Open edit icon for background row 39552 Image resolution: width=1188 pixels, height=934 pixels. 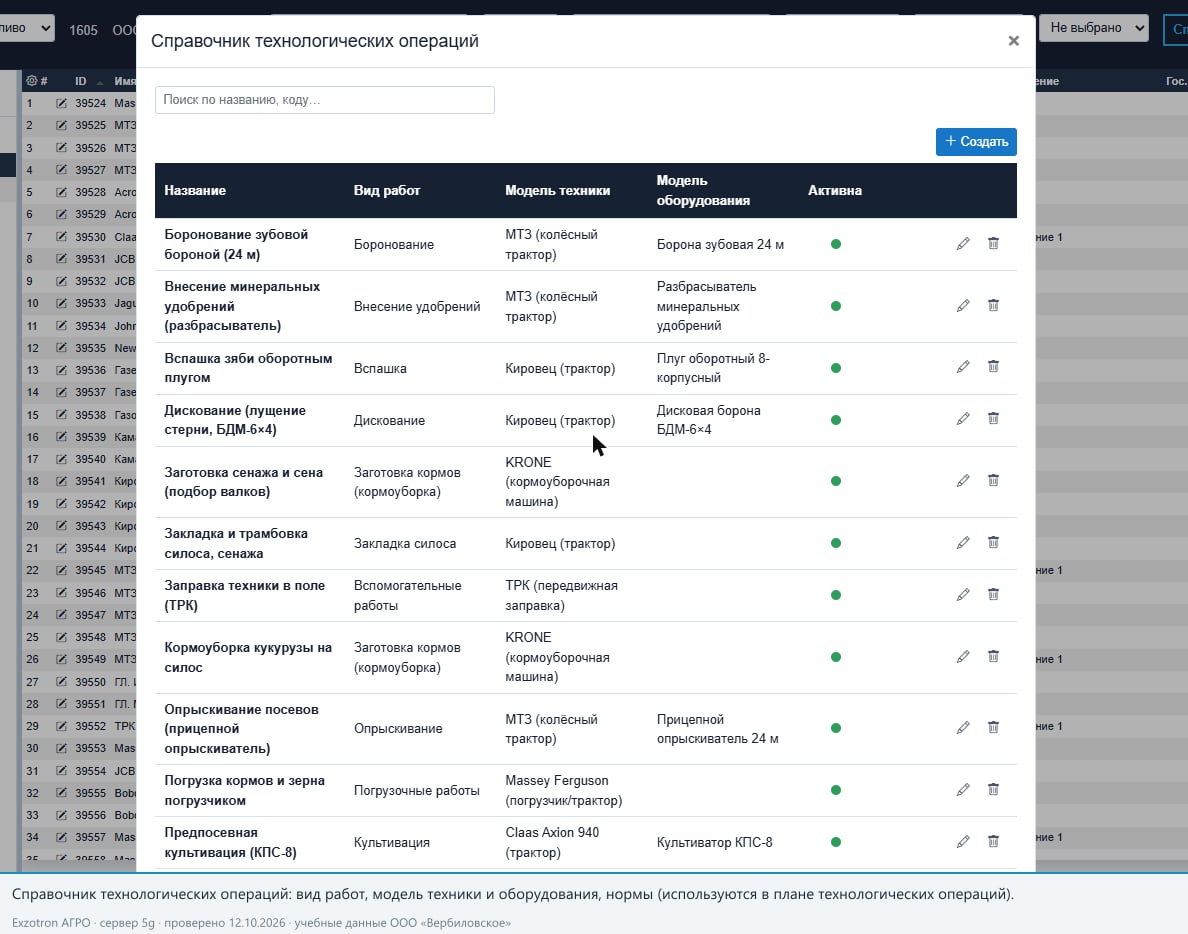(61, 726)
